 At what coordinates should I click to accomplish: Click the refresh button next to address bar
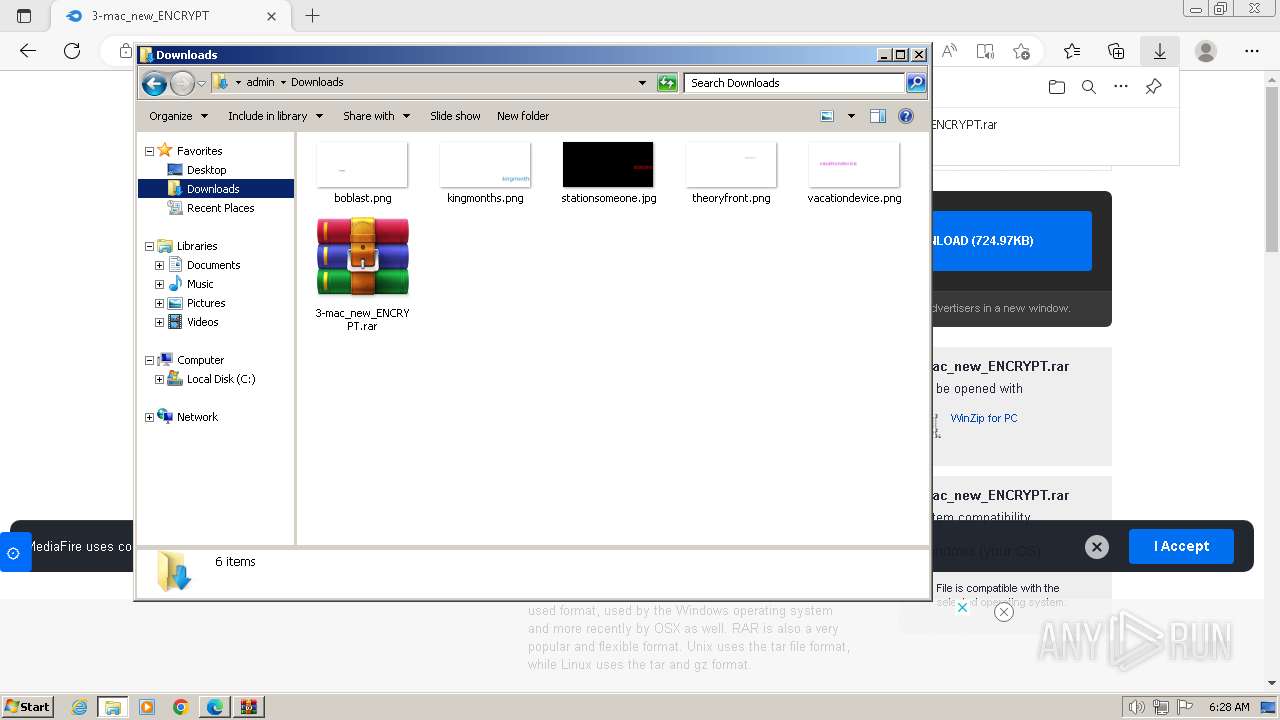[667, 83]
